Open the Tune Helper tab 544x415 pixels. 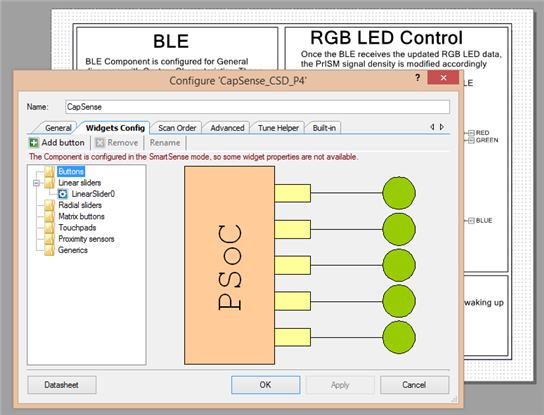[x=278, y=128]
